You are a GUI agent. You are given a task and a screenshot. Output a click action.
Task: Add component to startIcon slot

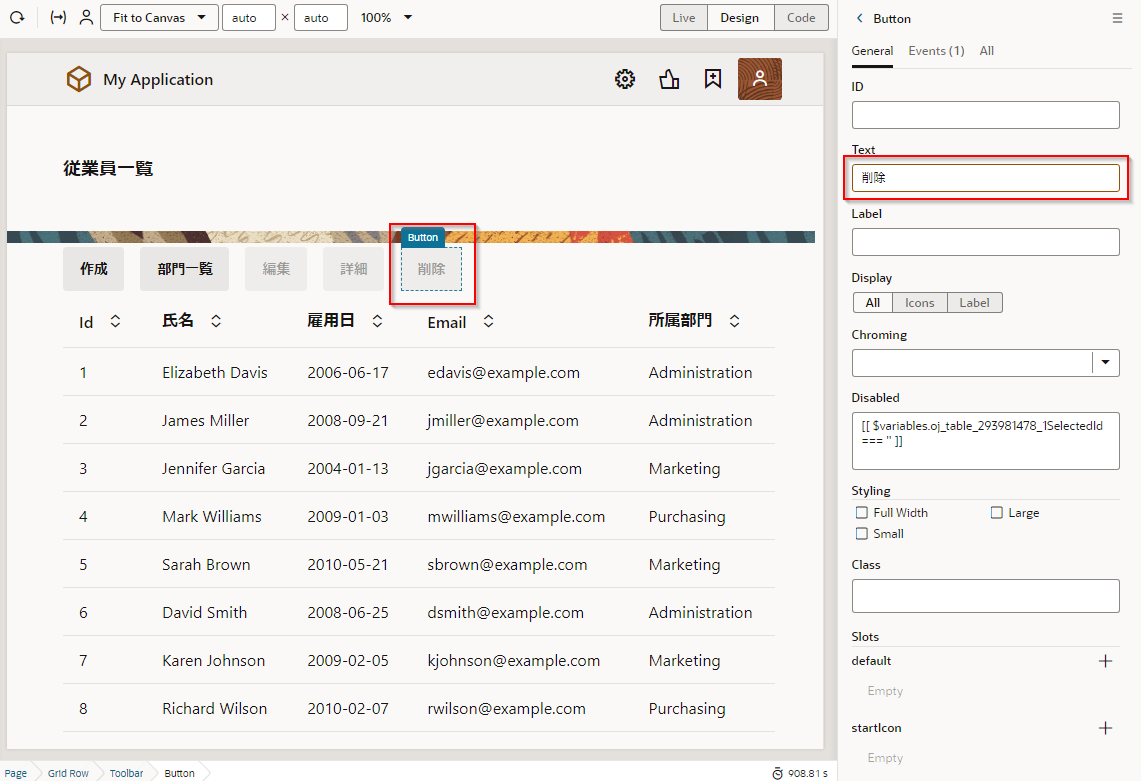(1105, 728)
